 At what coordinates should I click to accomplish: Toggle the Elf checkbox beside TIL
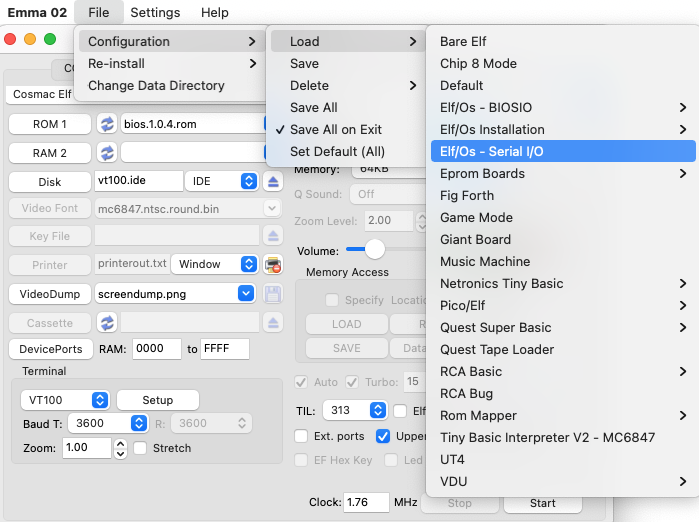coord(400,411)
